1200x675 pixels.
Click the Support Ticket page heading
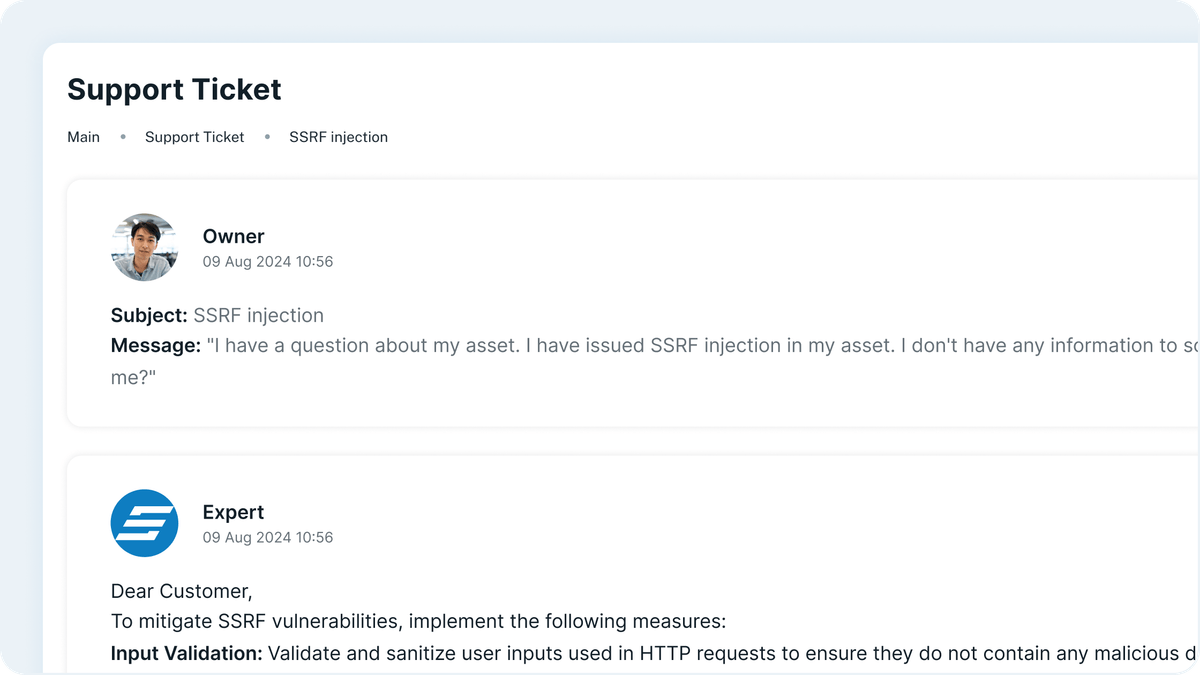pyautogui.click(x=174, y=90)
